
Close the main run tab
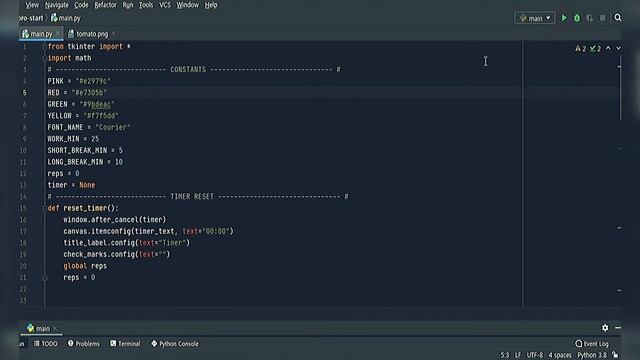pyautogui.click(x=55, y=328)
